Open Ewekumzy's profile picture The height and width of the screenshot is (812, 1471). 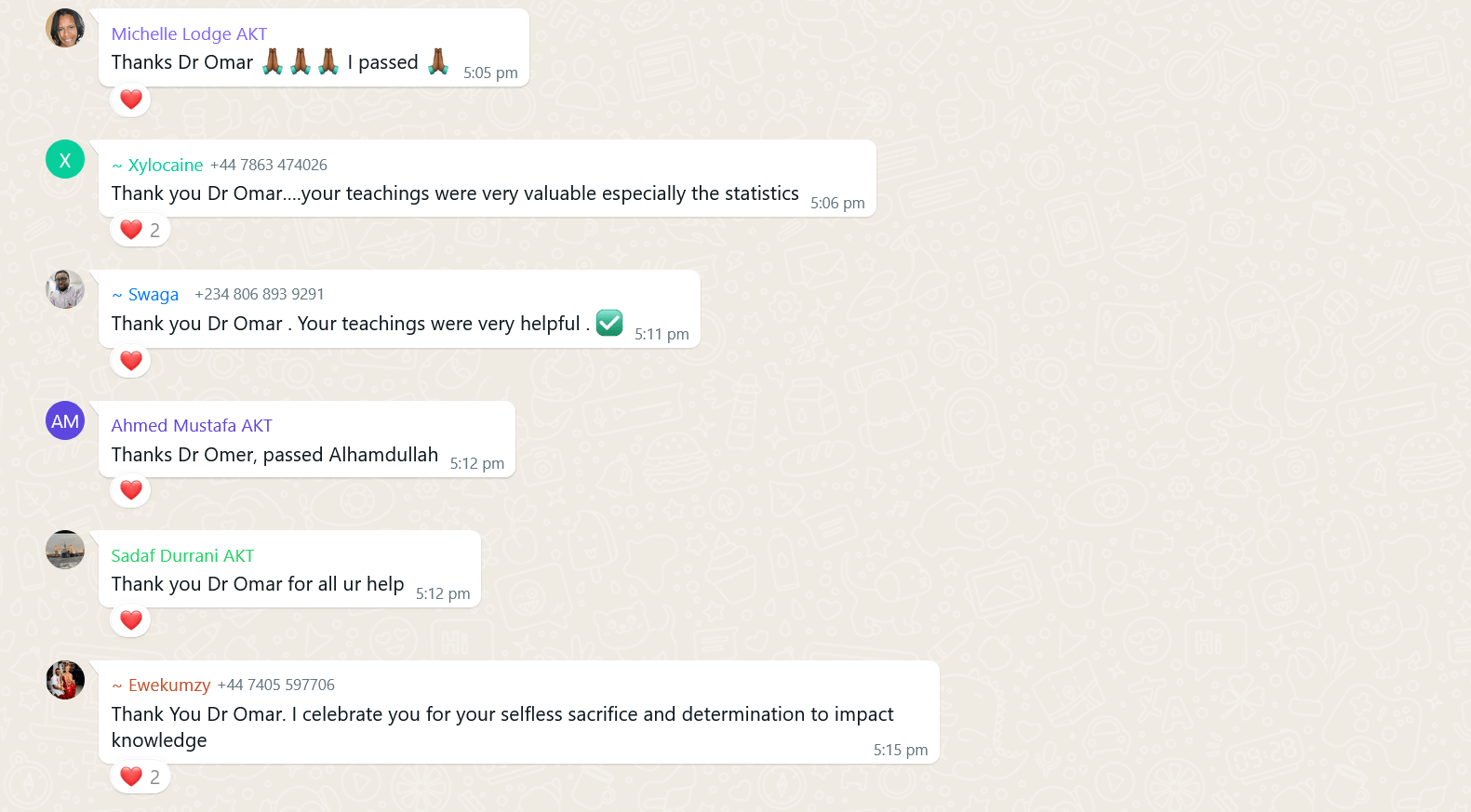click(65, 680)
